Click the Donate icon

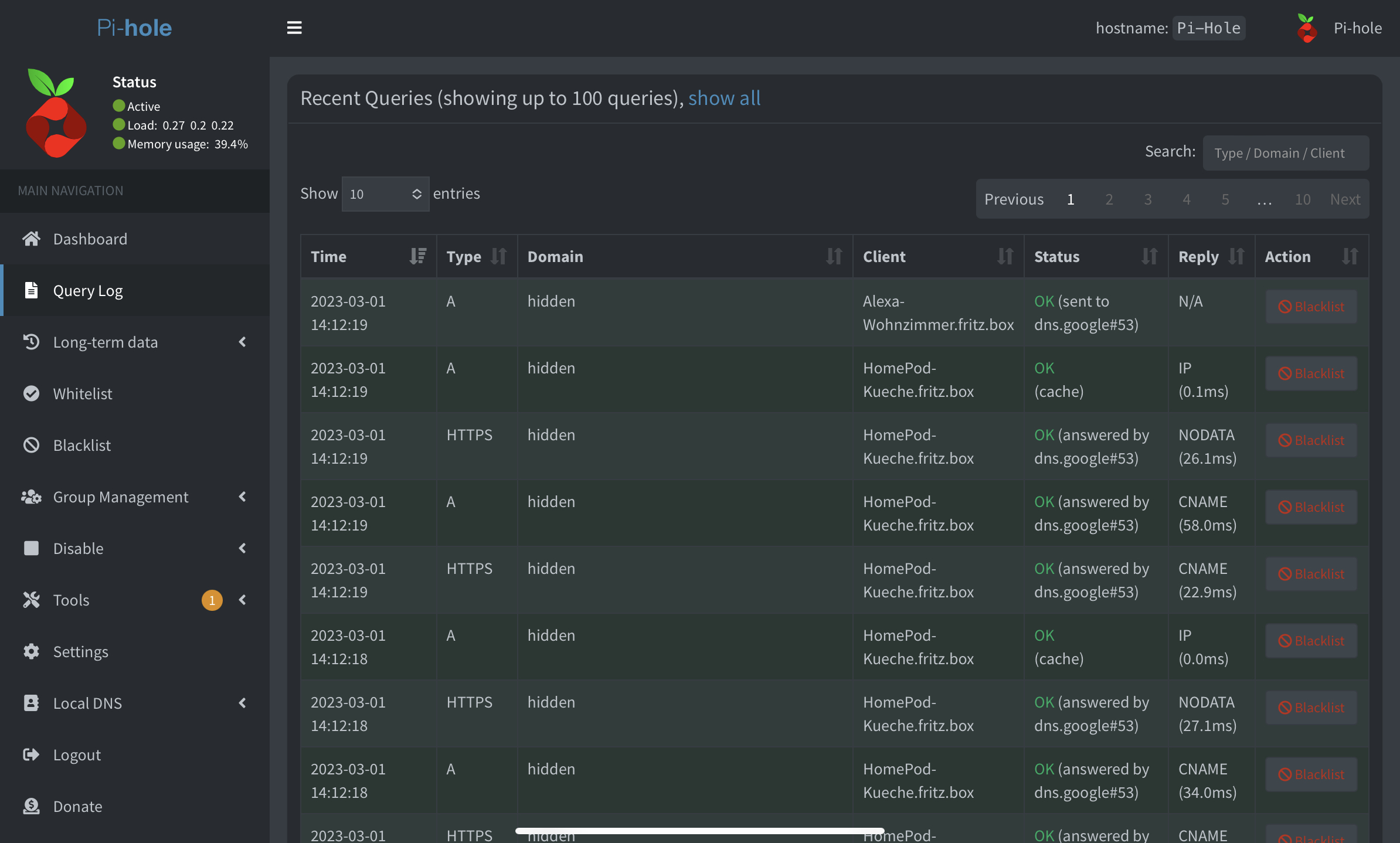click(x=31, y=806)
